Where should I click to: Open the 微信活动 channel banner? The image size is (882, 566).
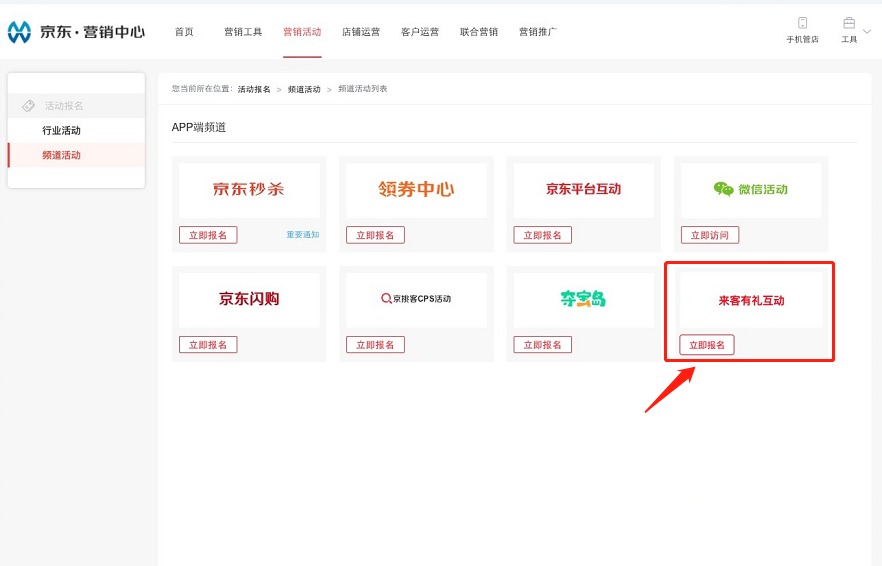click(x=751, y=190)
